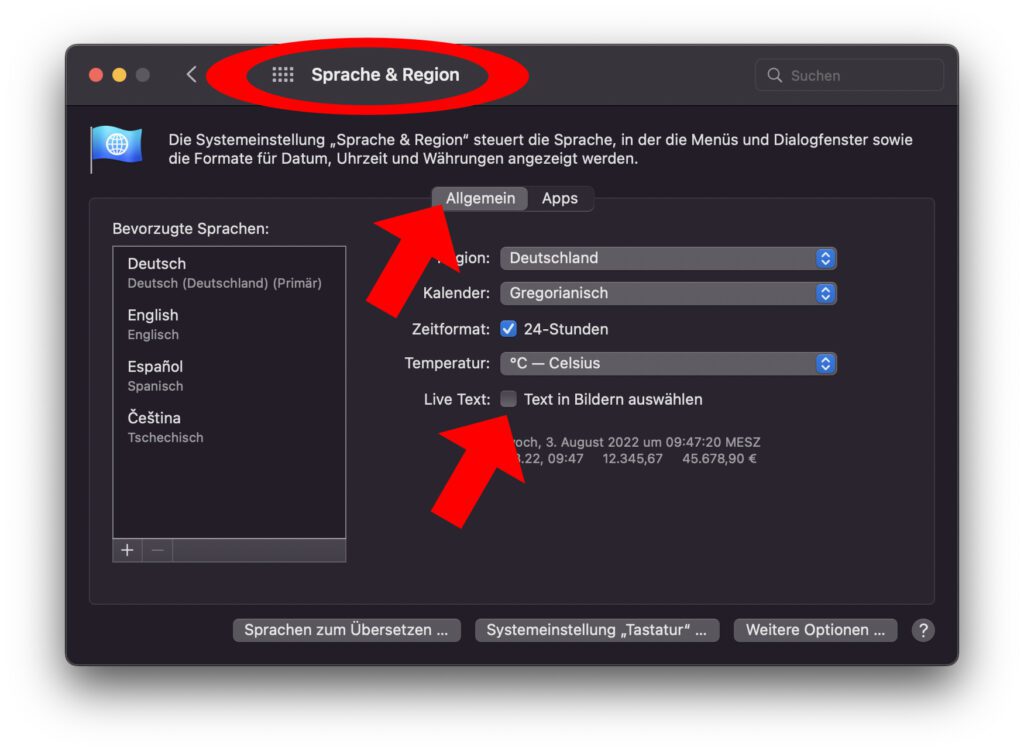Disable the 24-Stunden time format checkbox
1024x752 pixels.
509,328
